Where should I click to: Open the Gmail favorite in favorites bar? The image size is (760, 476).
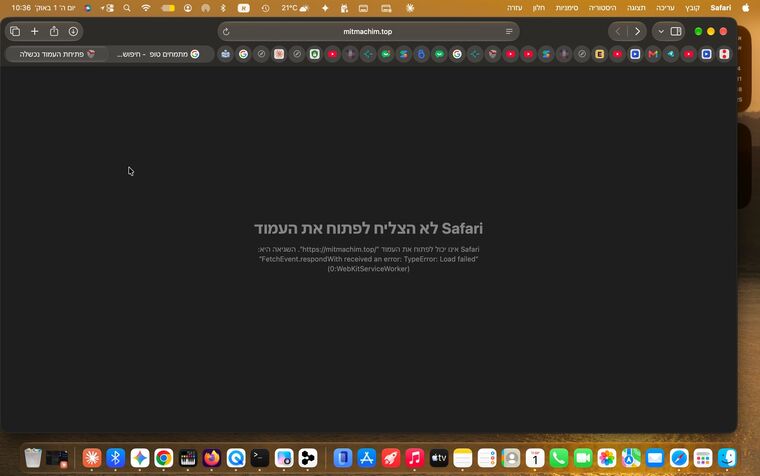tap(653, 54)
